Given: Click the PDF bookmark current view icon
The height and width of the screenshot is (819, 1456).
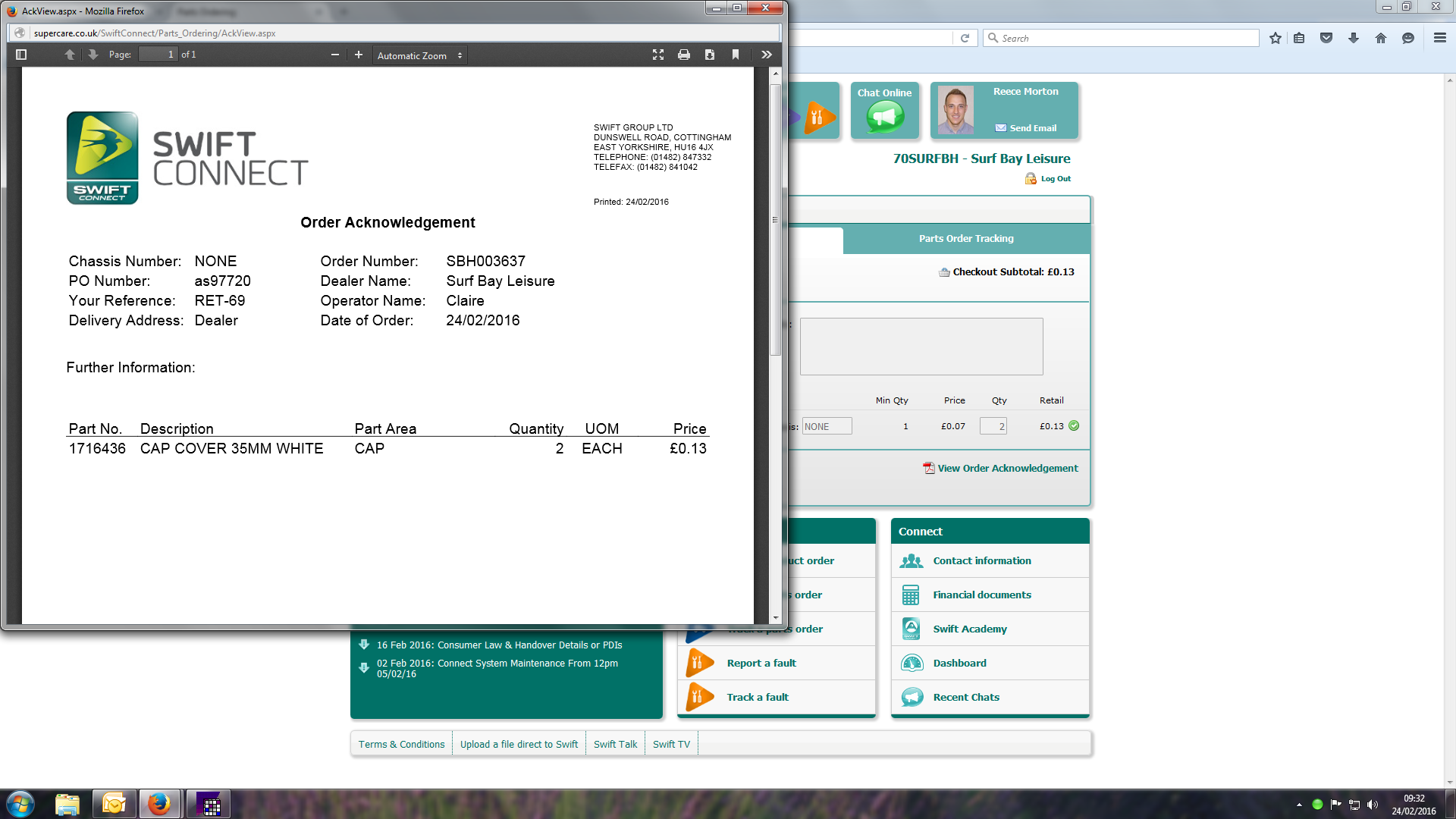Looking at the screenshot, I should click(x=736, y=55).
